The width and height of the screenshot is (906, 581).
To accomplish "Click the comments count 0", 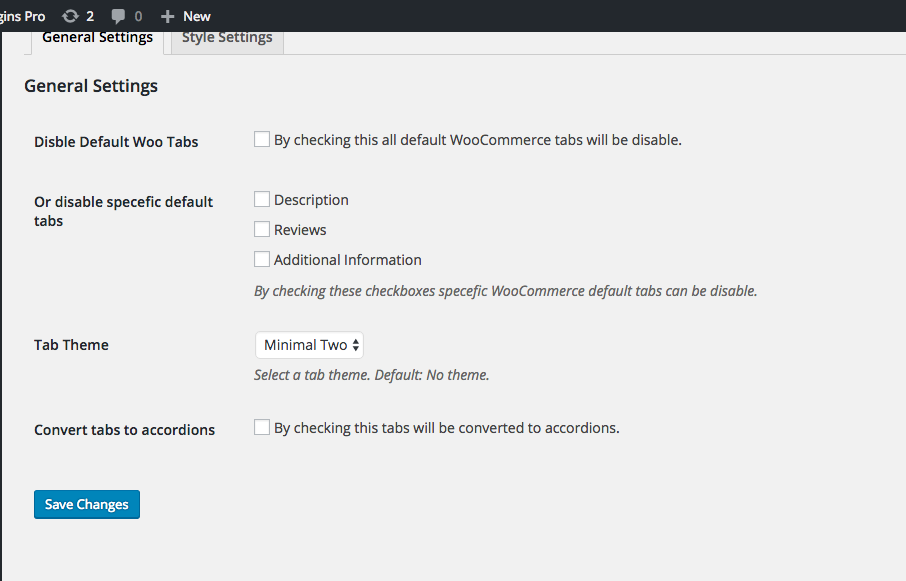I will click(x=138, y=16).
